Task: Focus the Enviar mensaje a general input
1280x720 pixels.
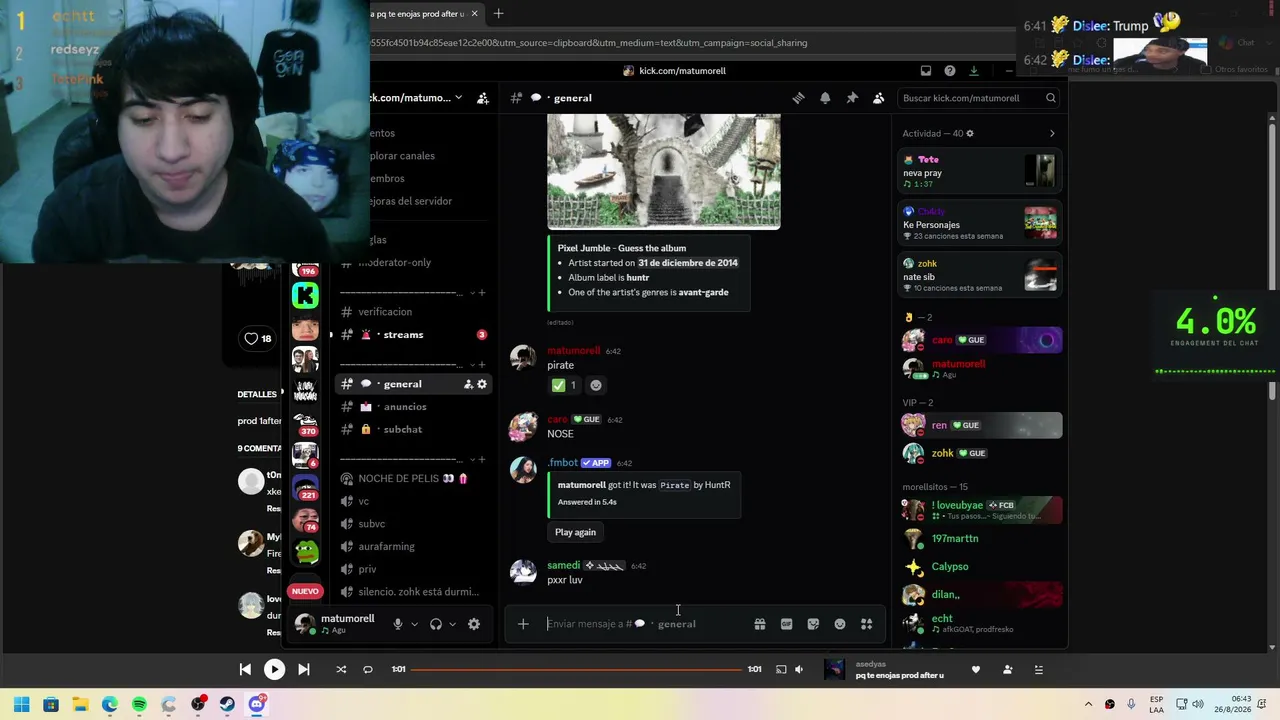Action: [x=645, y=624]
